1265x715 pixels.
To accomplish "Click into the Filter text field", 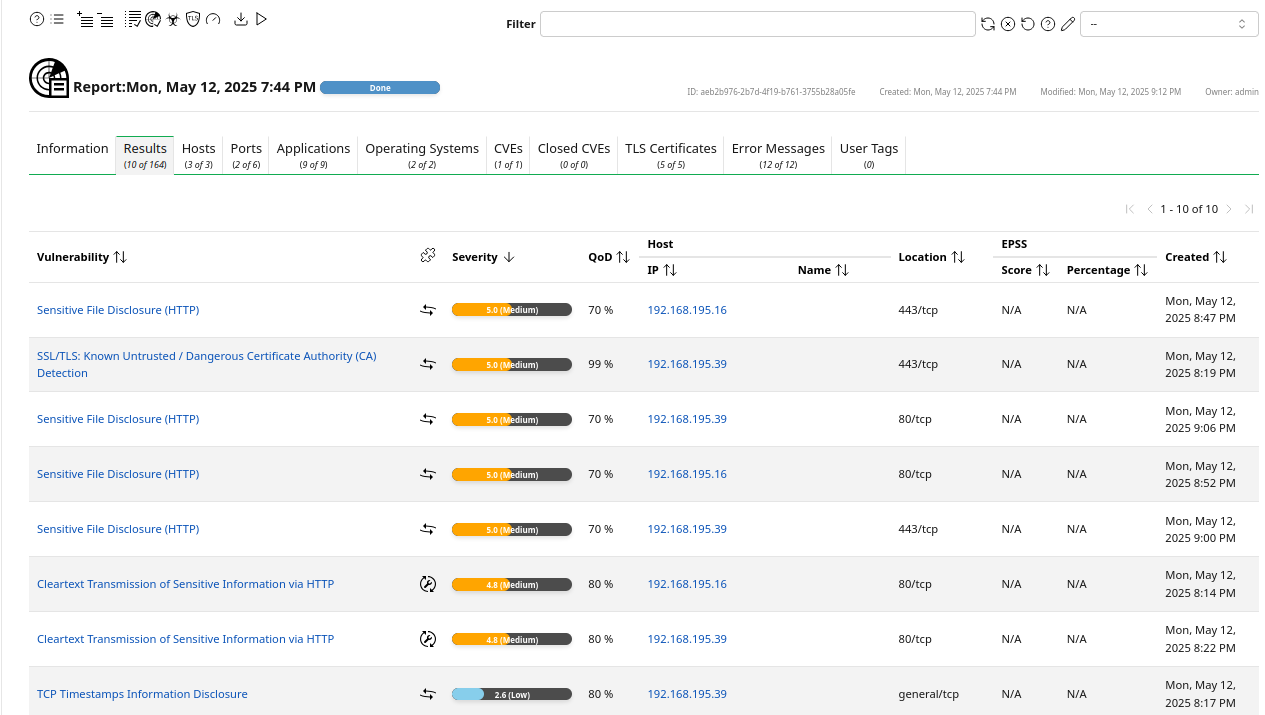I will tap(757, 24).
